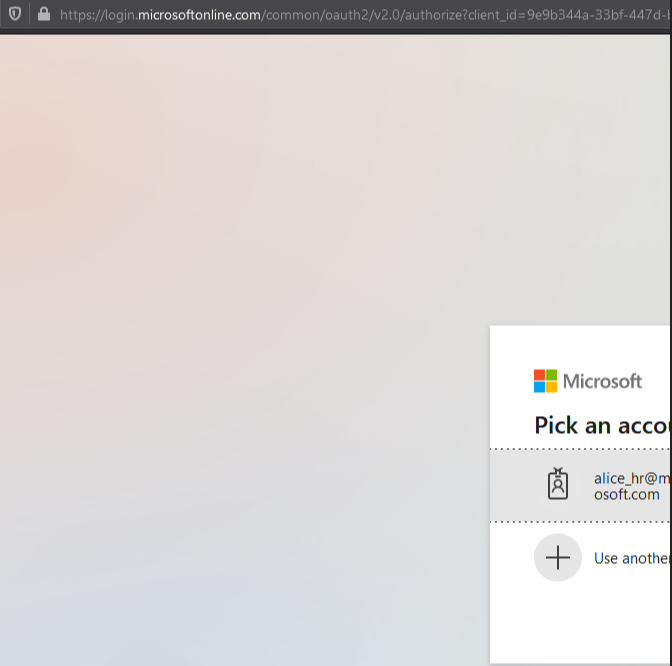Click the green square in Microsoft logo
This screenshot has height=666, width=672.
(x=551, y=375)
